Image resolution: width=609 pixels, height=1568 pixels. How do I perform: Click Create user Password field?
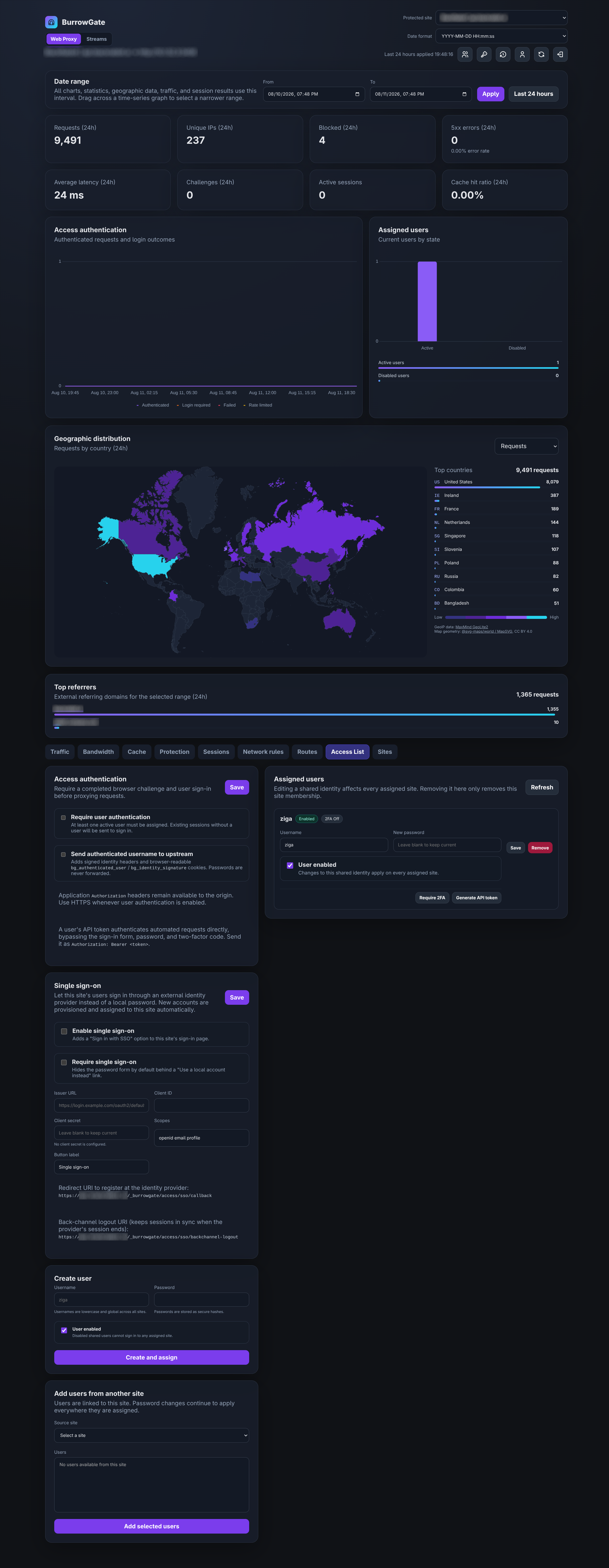pyautogui.click(x=201, y=1299)
